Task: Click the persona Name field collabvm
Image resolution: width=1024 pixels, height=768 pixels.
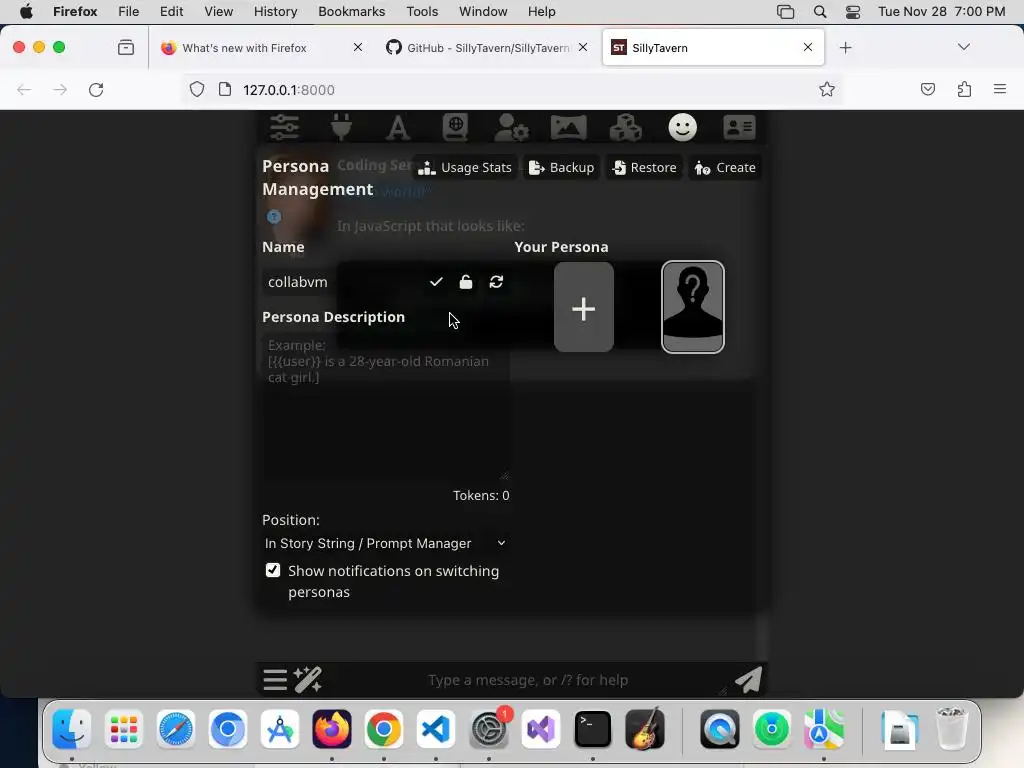Action: click(343, 282)
